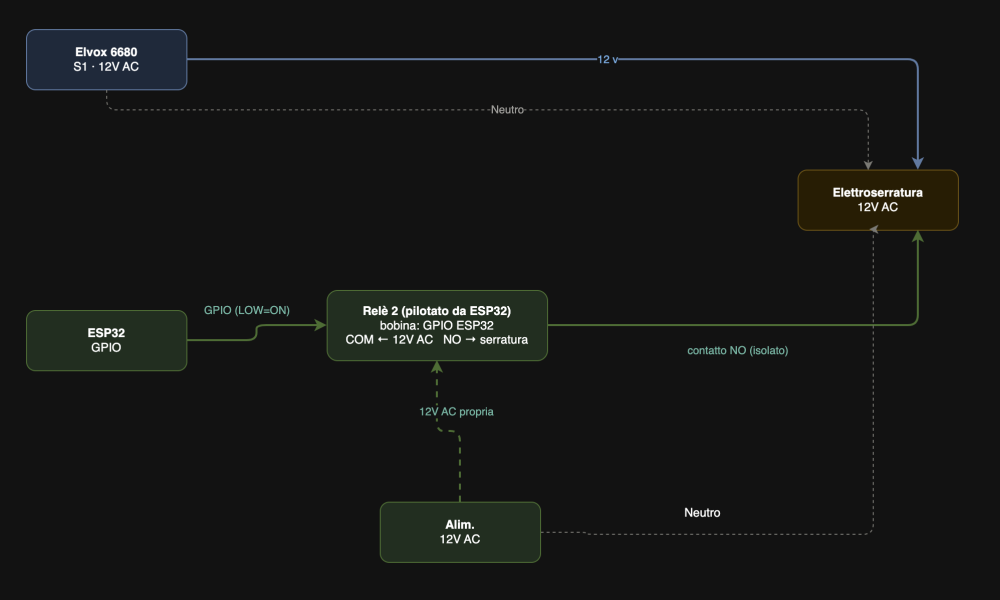Click the gray "Neutro" label on top dashed line

pos(507,109)
